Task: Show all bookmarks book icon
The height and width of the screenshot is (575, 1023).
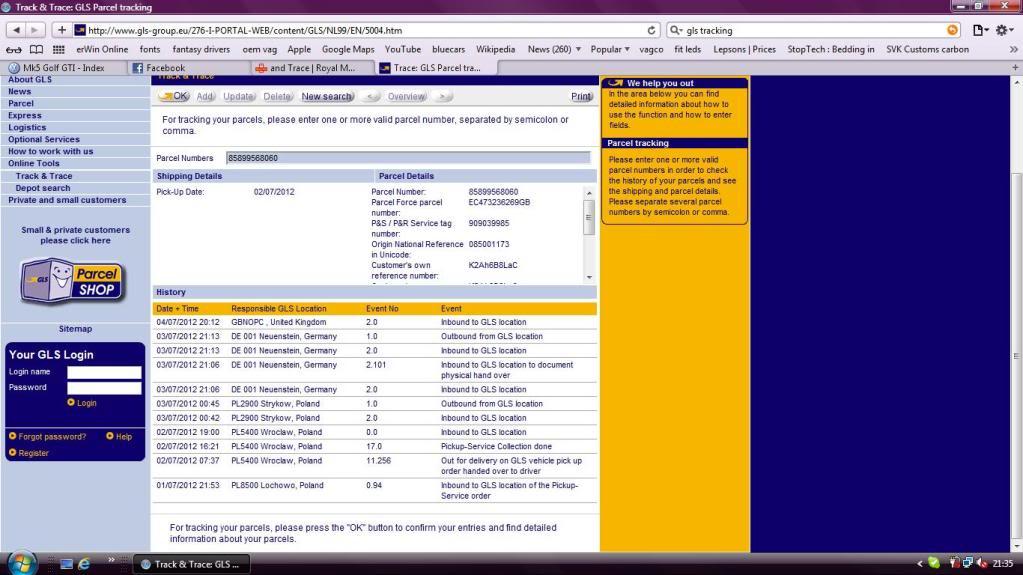Action: [x=37, y=50]
